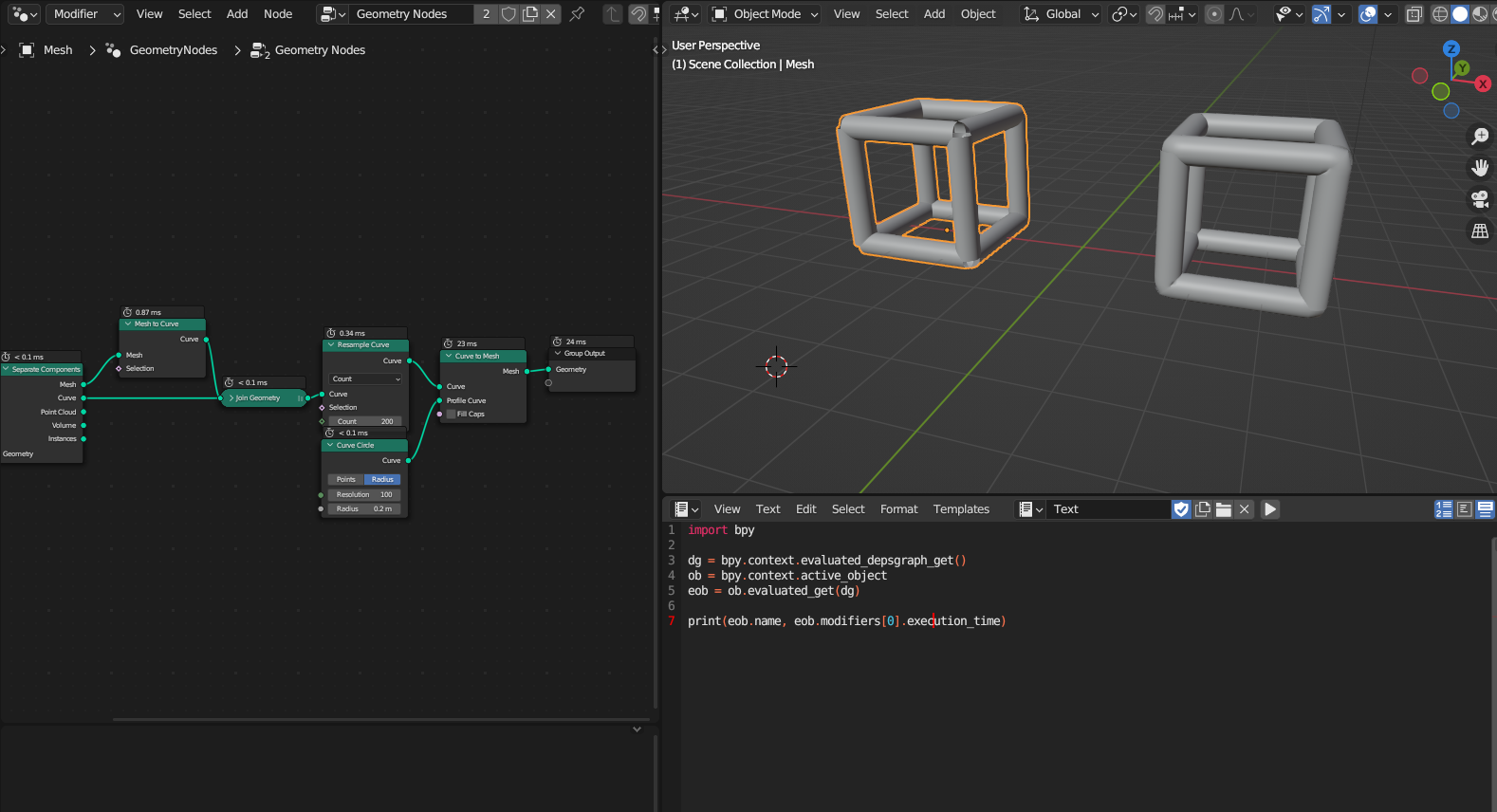This screenshot has width=1497, height=812.
Task: Open the transform pivot point selector
Action: tap(1124, 14)
